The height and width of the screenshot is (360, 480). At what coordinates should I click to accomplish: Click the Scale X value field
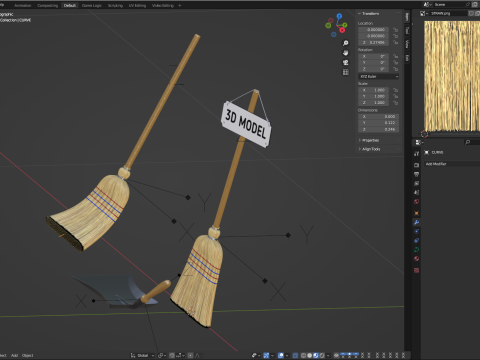(374, 90)
